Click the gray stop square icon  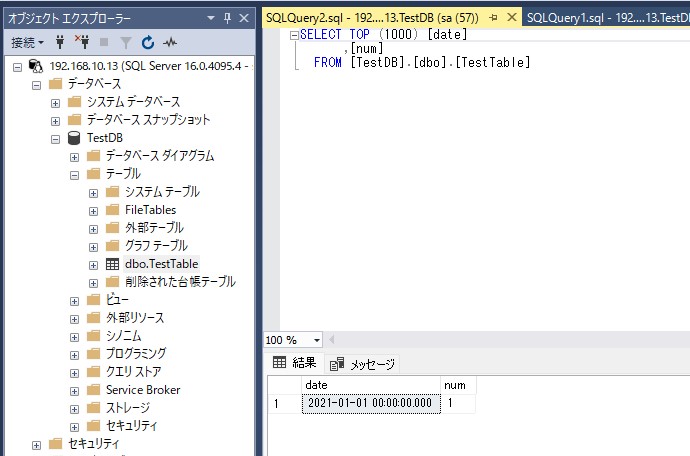point(104,42)
